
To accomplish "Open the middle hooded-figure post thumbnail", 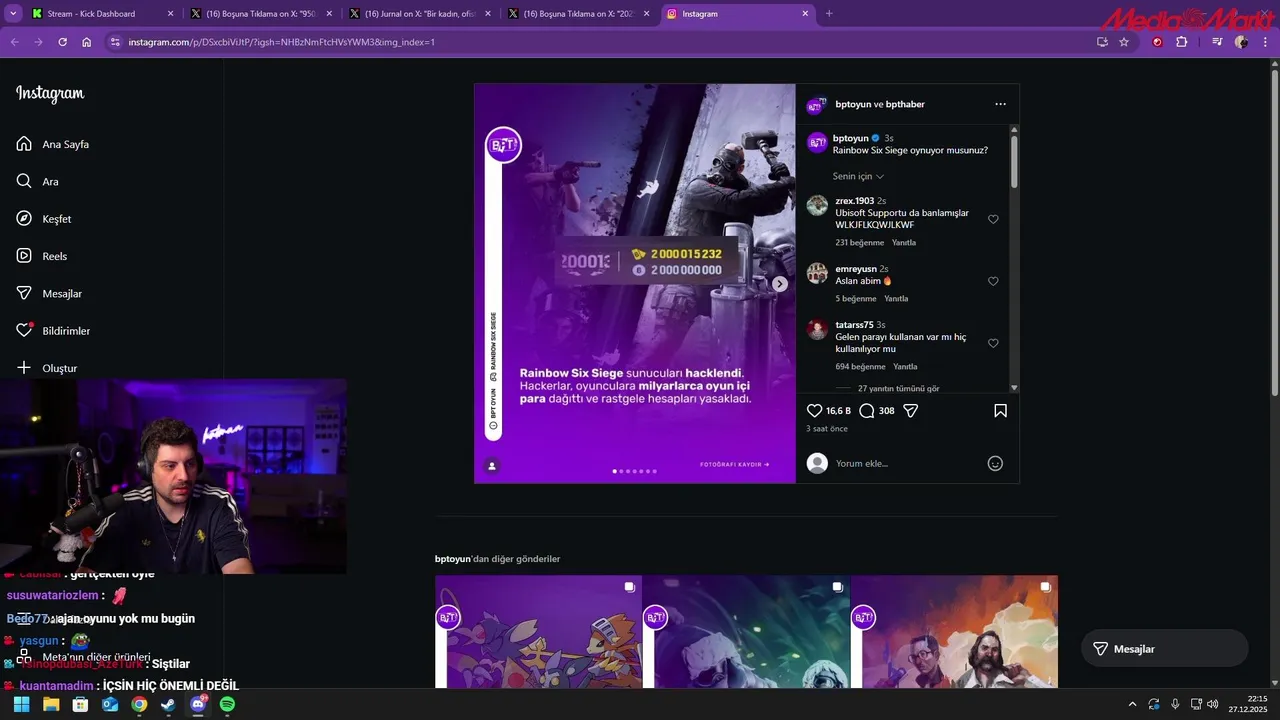I will click(746, 632).
